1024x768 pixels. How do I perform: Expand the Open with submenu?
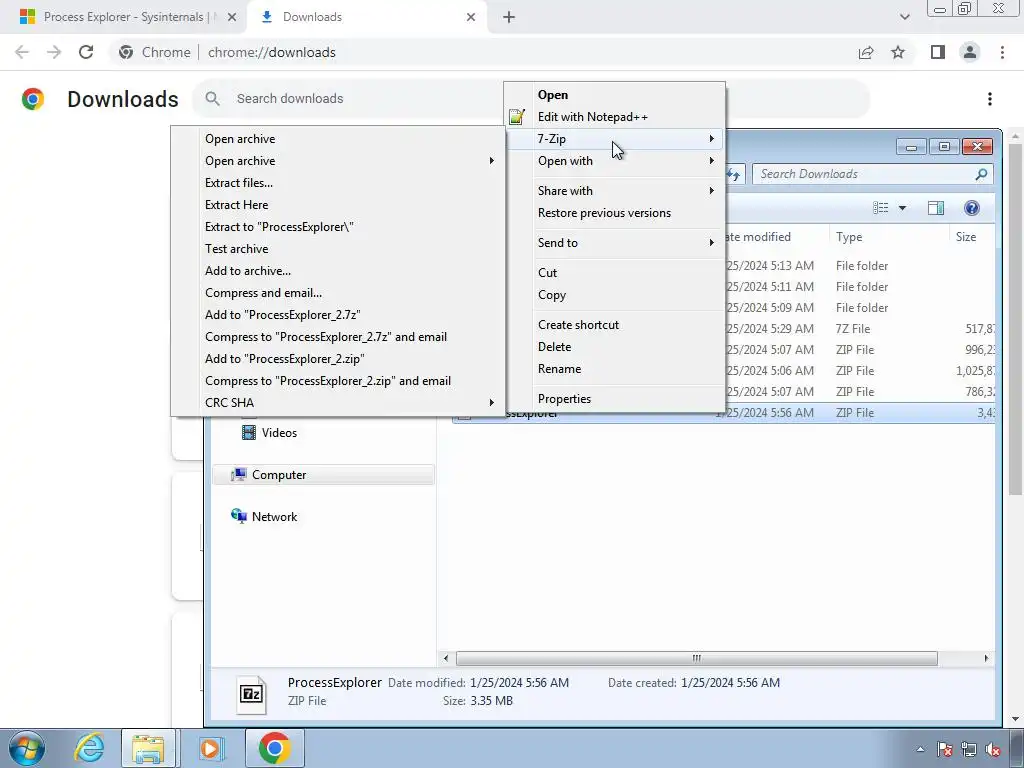click(x=615, y=161)
